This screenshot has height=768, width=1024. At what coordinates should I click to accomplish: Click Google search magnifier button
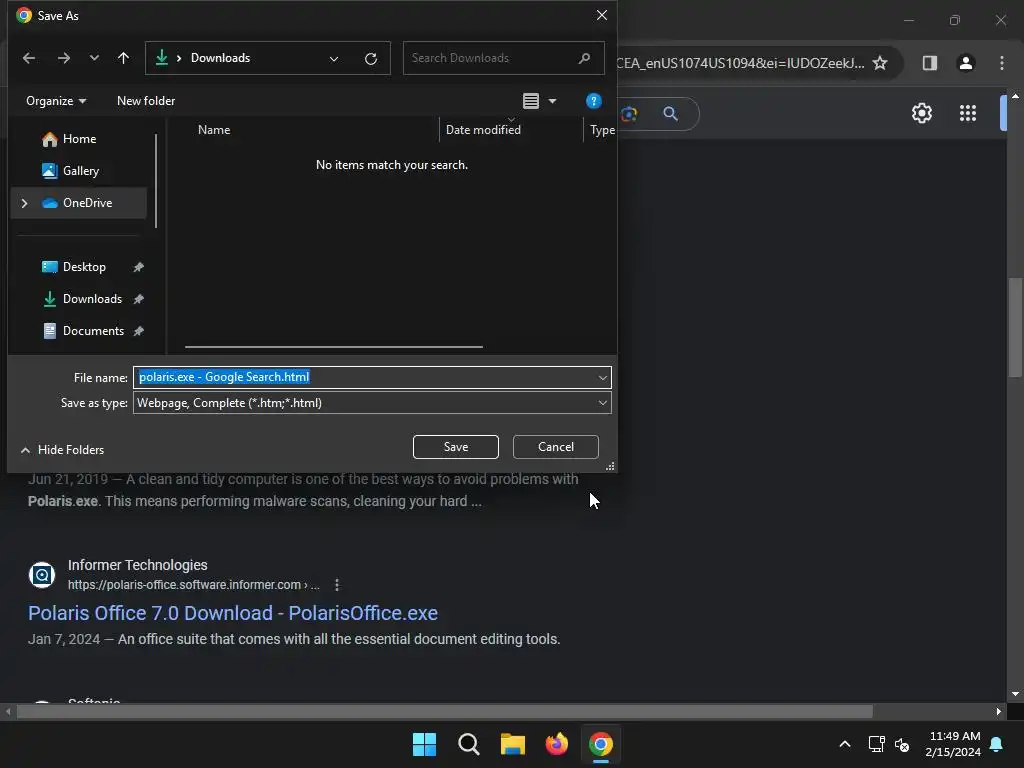[670, 114]
